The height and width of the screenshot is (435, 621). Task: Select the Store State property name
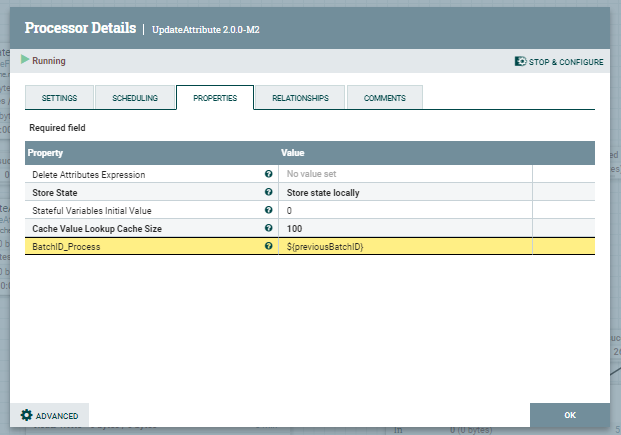pyautogui.click(x=55, y=193)
